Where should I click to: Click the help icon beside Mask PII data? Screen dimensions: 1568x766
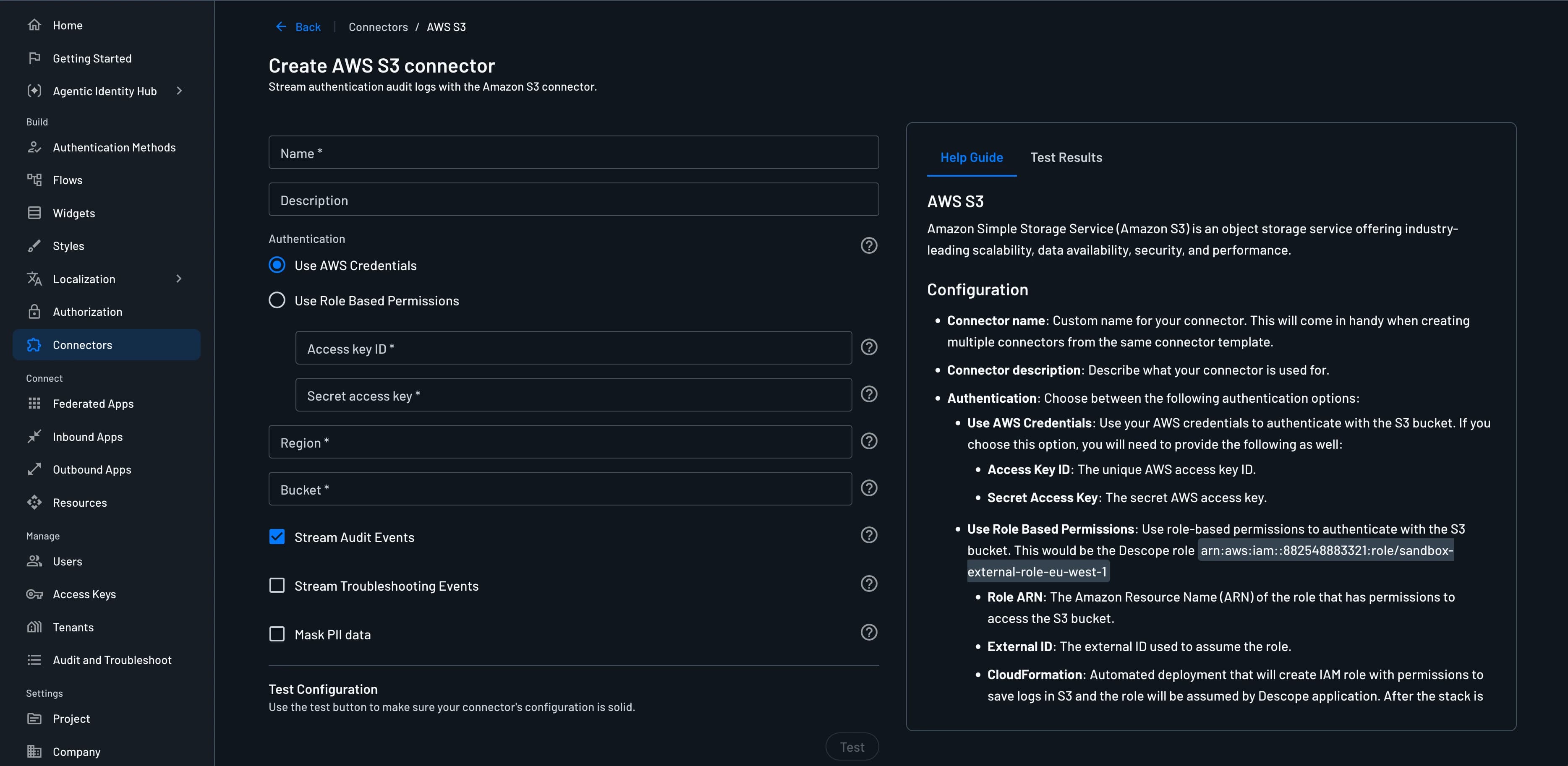(x=869, y=632)
